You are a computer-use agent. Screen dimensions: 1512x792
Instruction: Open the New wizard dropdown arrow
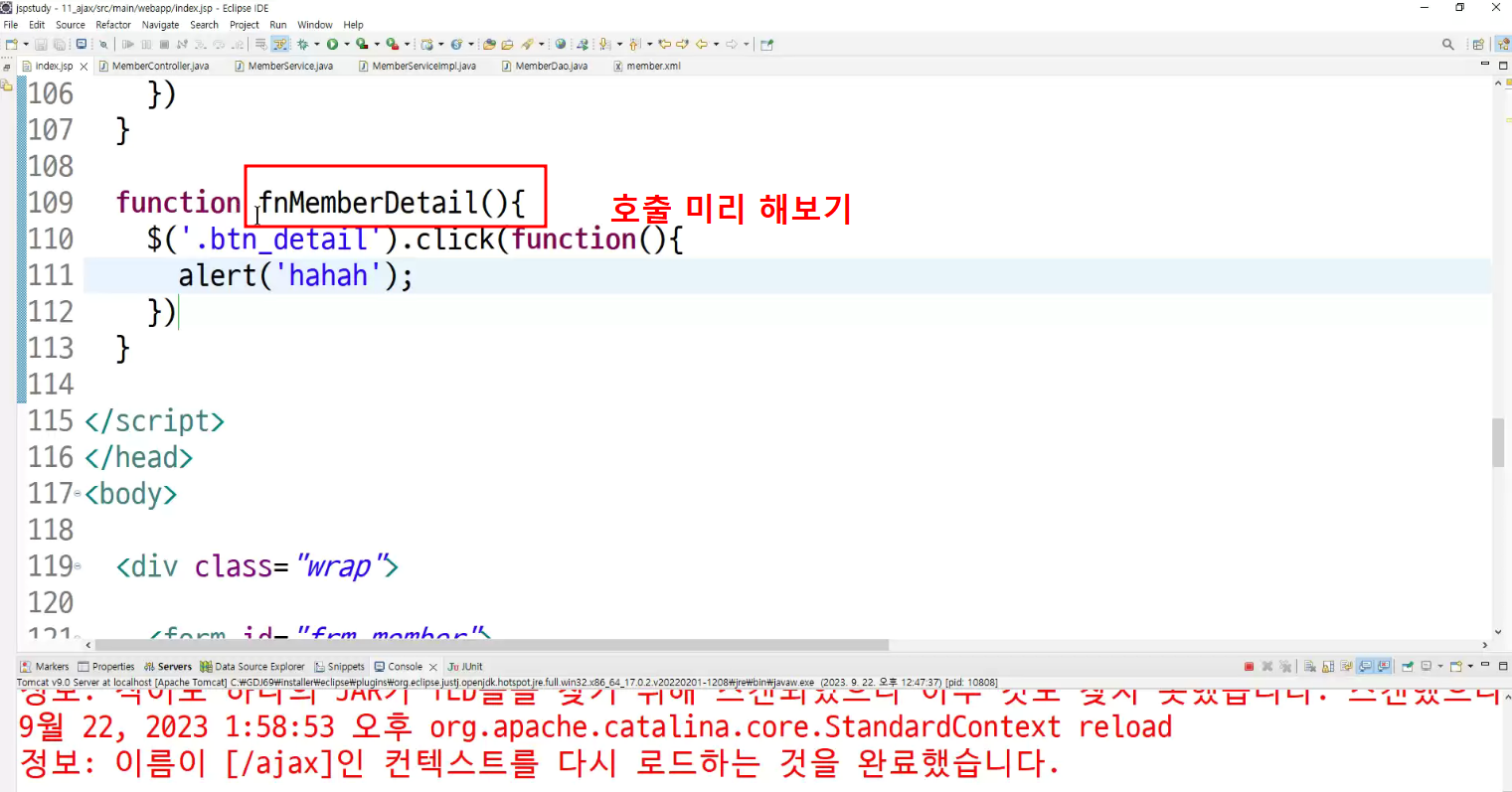[x=25, y=44]
